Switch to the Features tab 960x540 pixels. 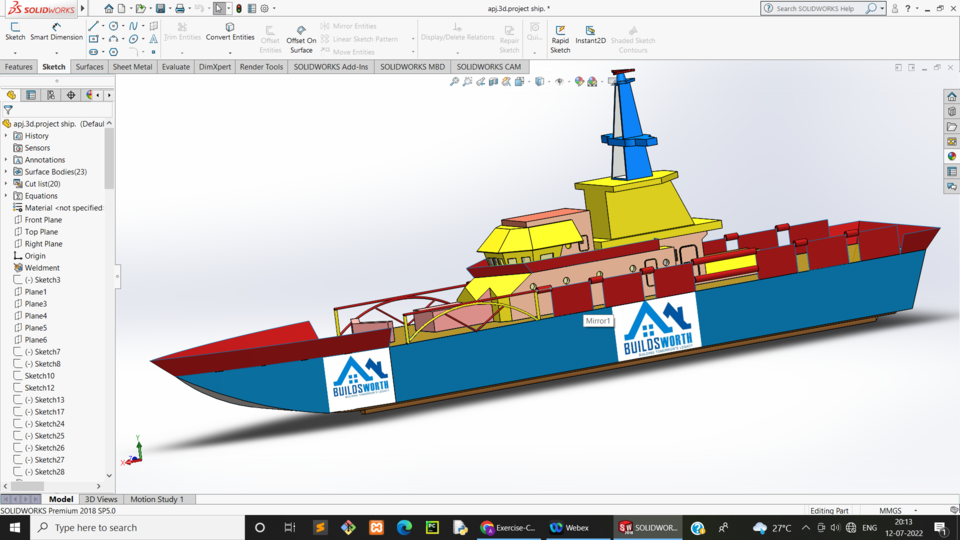click(18, 67)
